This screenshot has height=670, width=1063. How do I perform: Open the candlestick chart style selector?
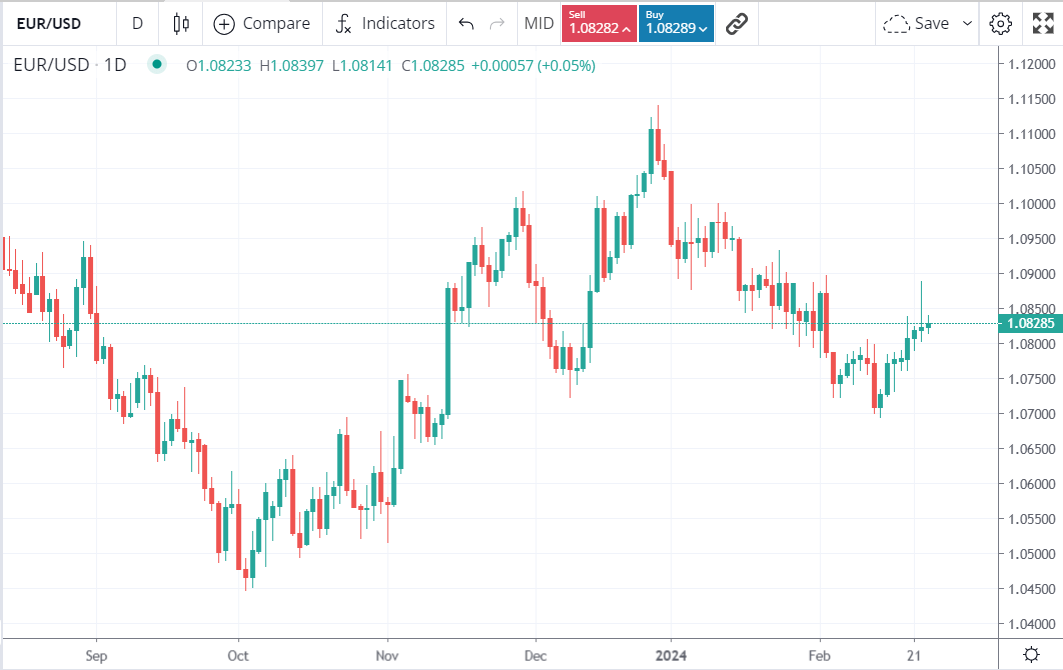181,23
